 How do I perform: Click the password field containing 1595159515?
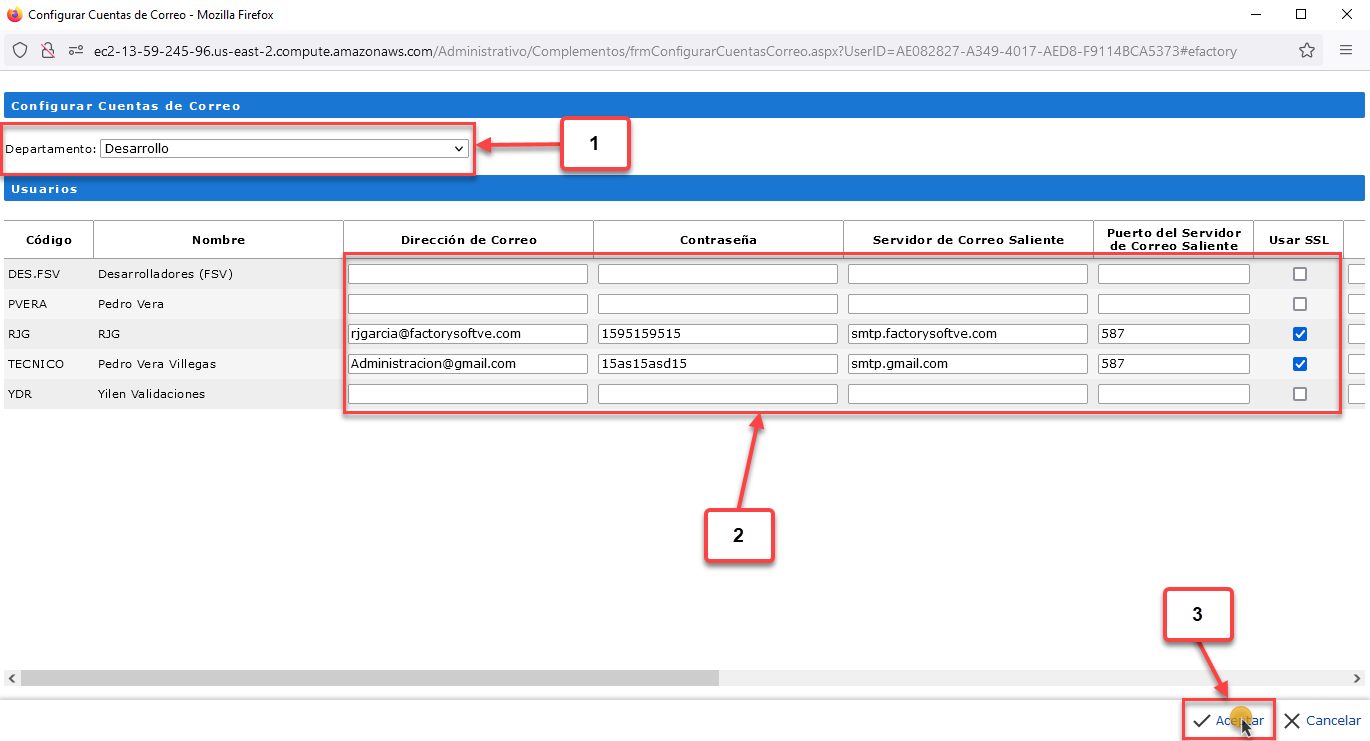718,334
